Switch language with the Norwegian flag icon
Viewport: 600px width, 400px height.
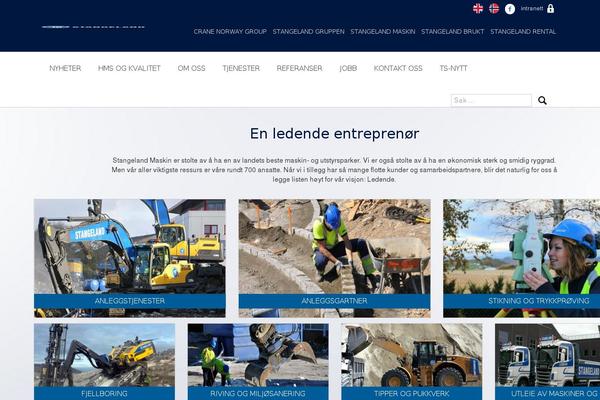494,8
